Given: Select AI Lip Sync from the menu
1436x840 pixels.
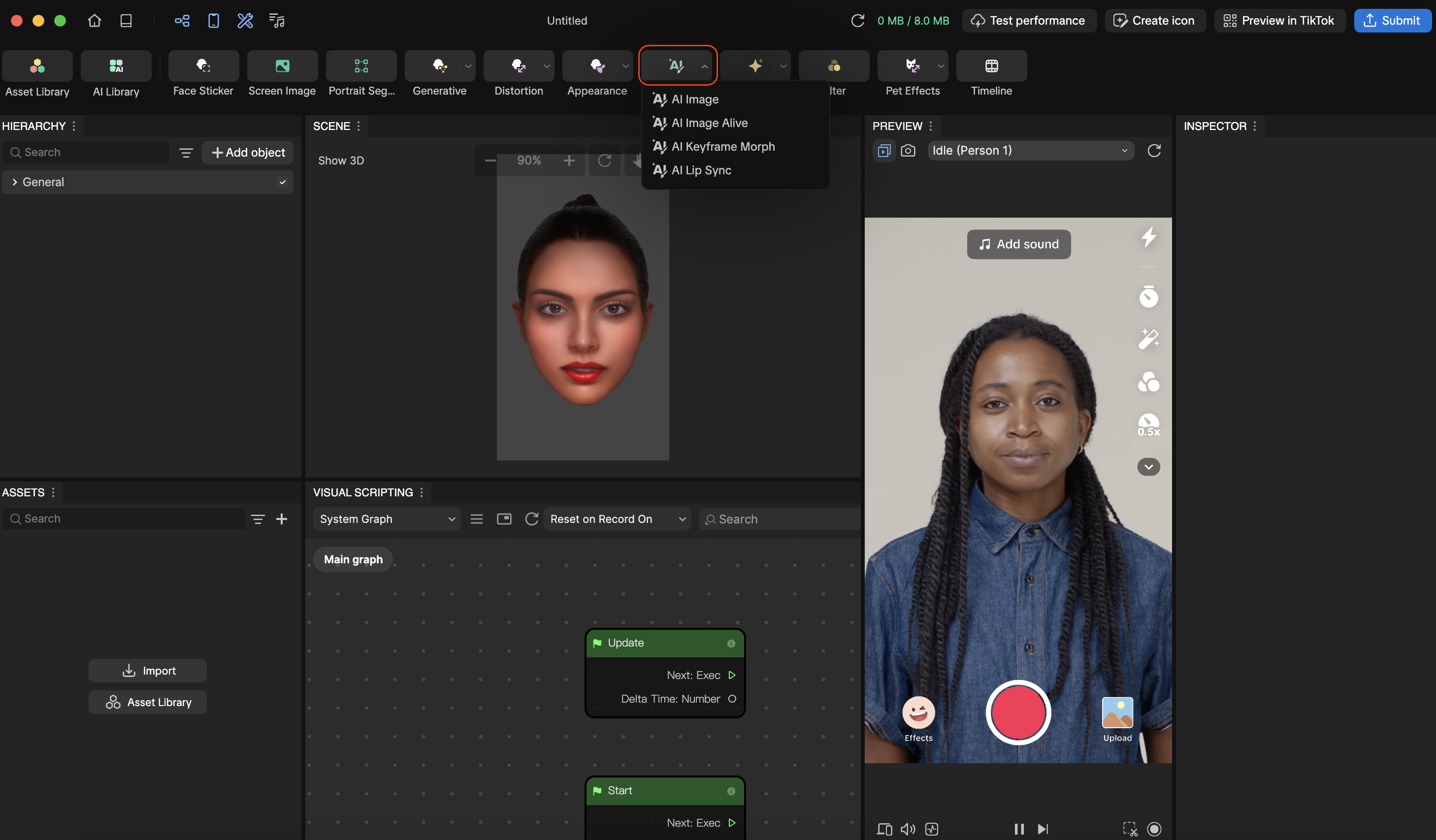Looking at the screenshot, I should [x=700, y=170].
